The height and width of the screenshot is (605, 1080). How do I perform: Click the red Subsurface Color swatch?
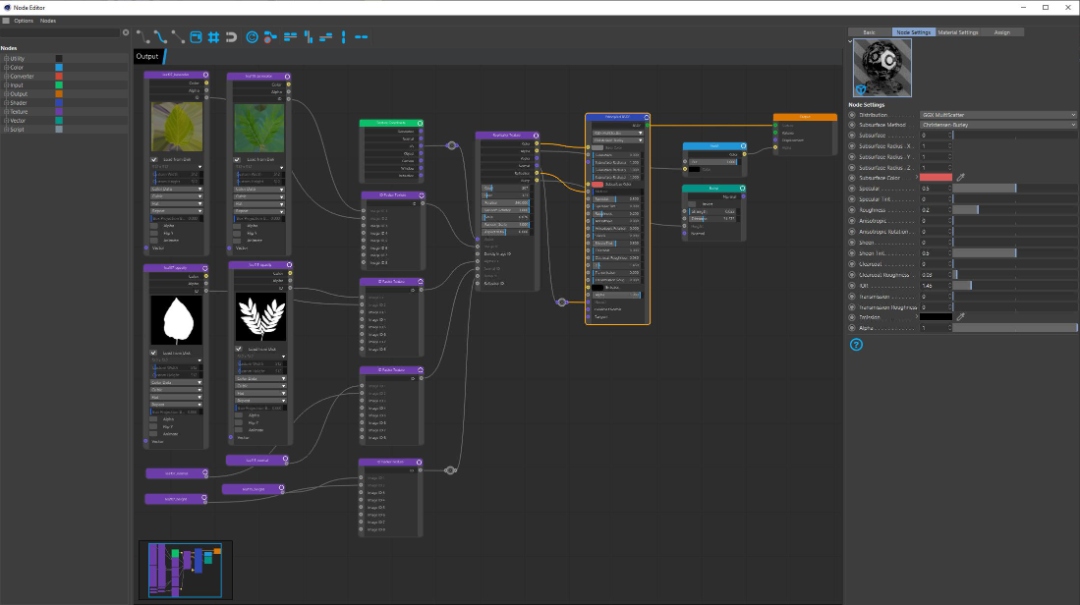point(936,177)
